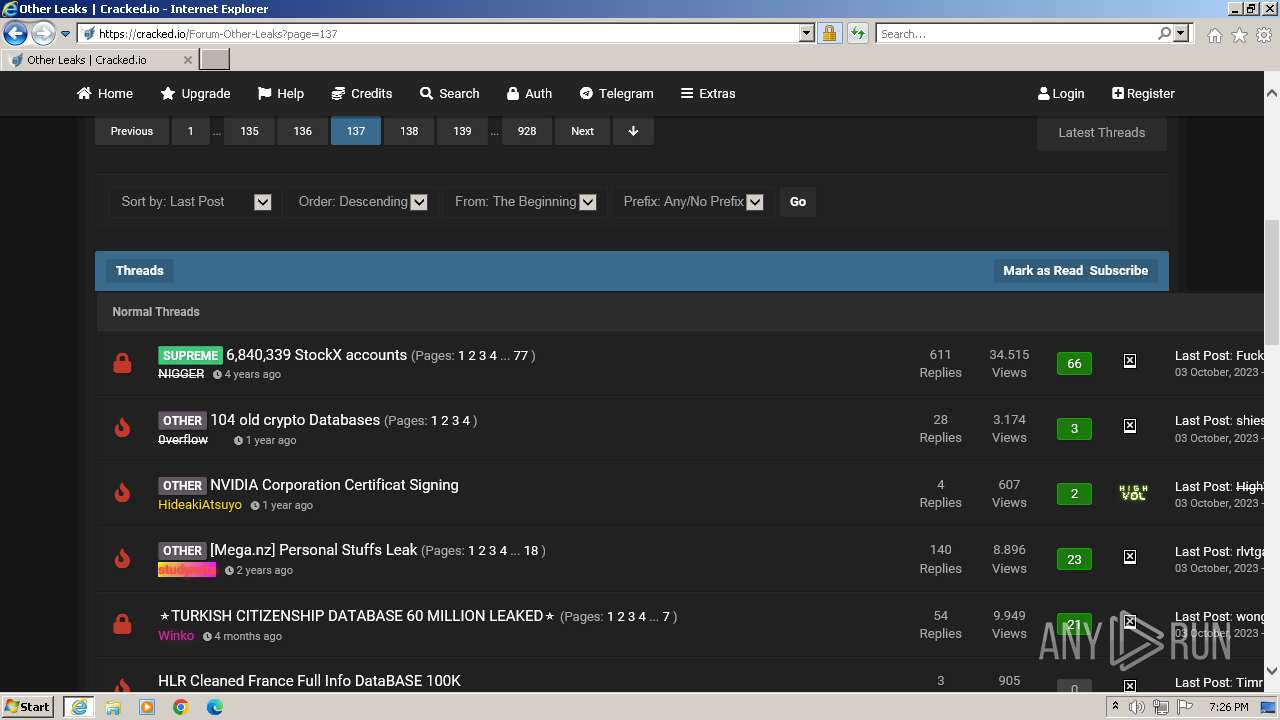The width and height of the screenshot is (1280, 720).
Task: Open Turkish Citizenship Database thread
Action: [357, 616]
